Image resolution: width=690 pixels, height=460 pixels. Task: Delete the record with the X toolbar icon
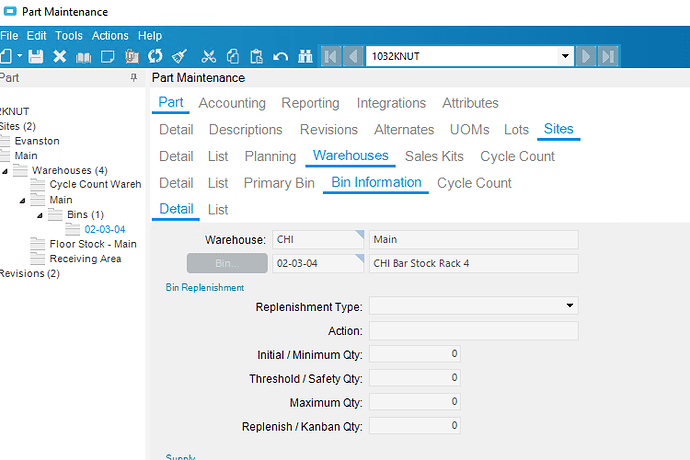click(x=59, y=56)
